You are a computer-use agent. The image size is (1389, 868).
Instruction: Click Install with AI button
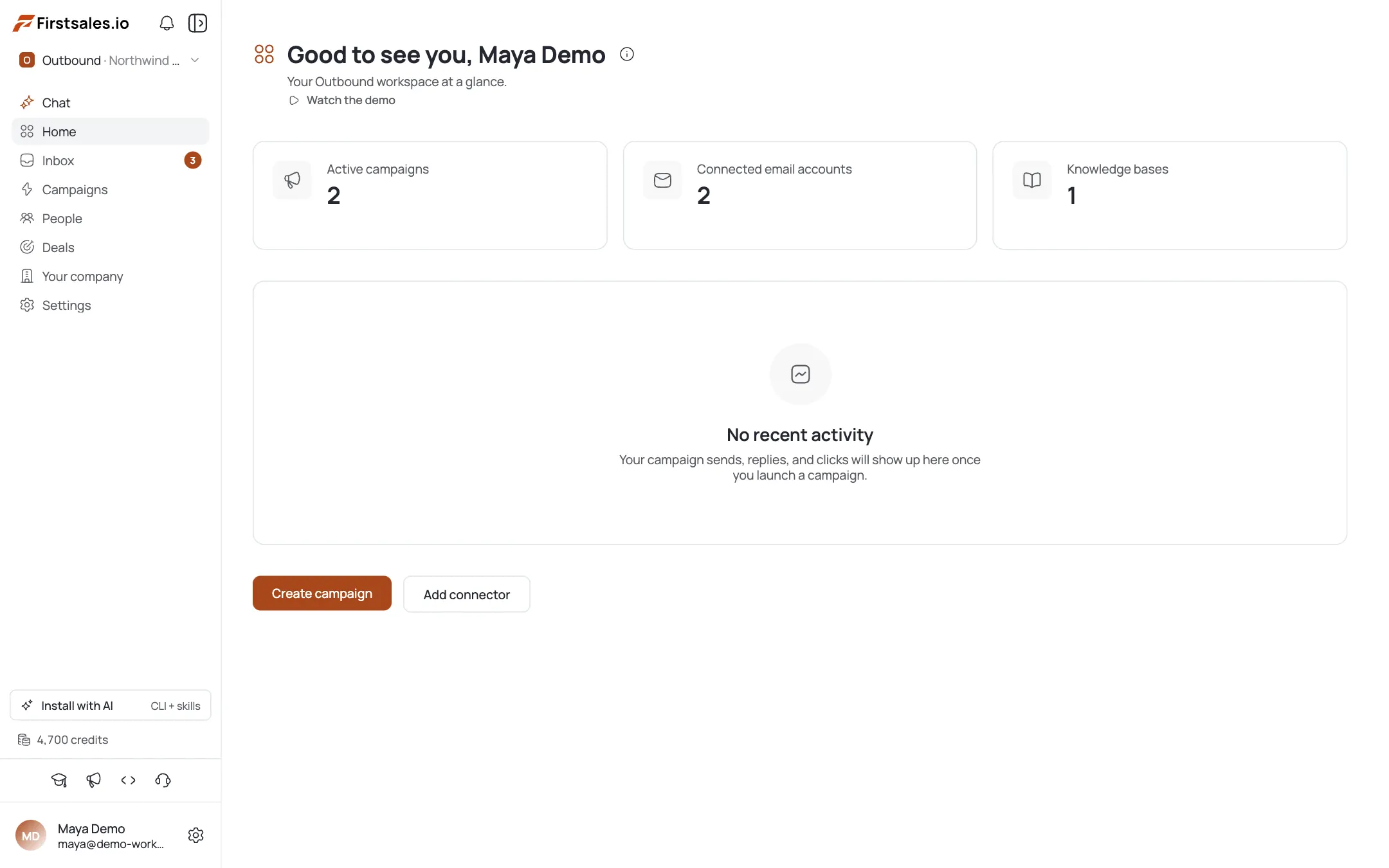point(111,706)
